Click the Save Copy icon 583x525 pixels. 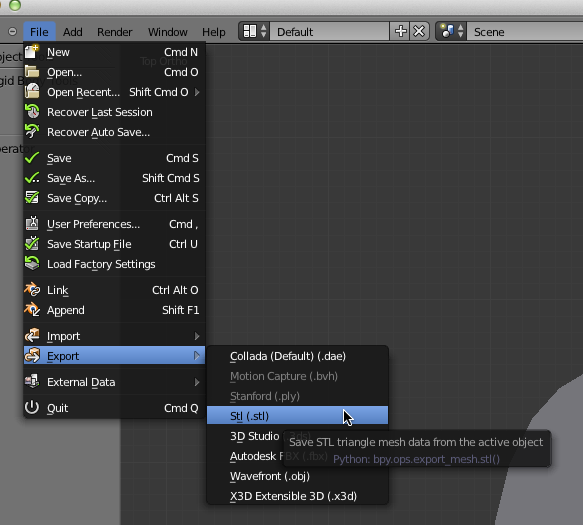click(32, 197)
